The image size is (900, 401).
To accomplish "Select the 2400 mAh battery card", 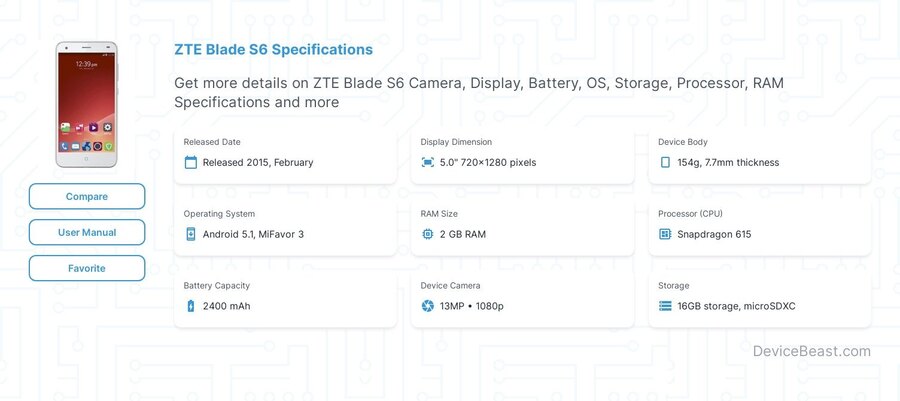I will (x=285, y=301).
